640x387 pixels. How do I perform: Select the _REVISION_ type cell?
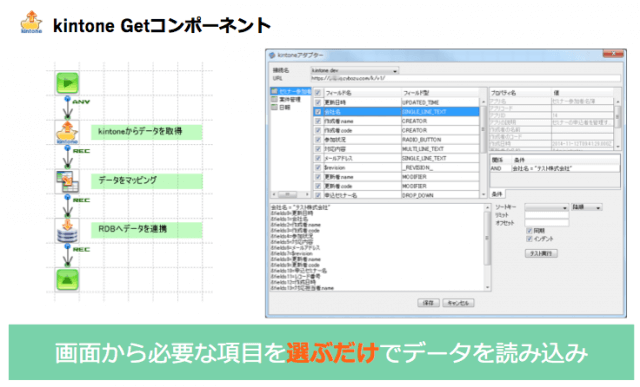tap(440, 167)
